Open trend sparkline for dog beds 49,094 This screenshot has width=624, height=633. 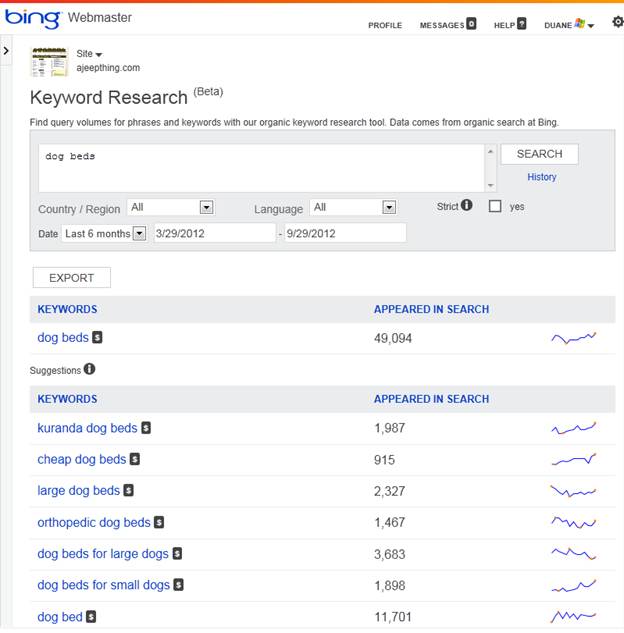(573, 338)
